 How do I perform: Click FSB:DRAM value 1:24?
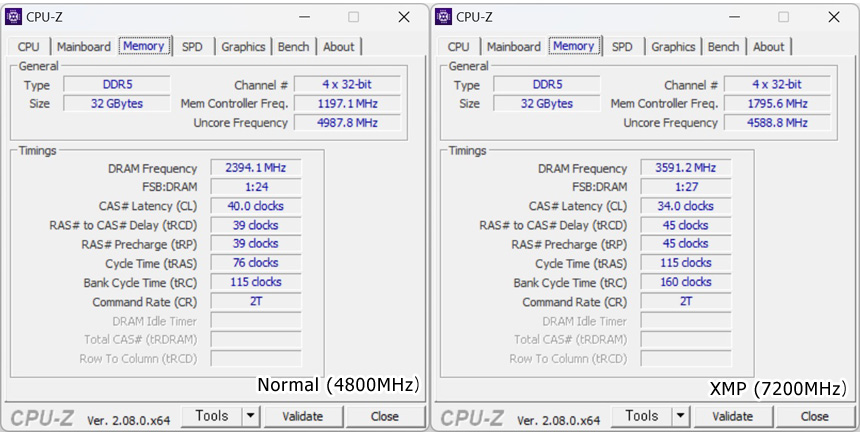point(256,187)
